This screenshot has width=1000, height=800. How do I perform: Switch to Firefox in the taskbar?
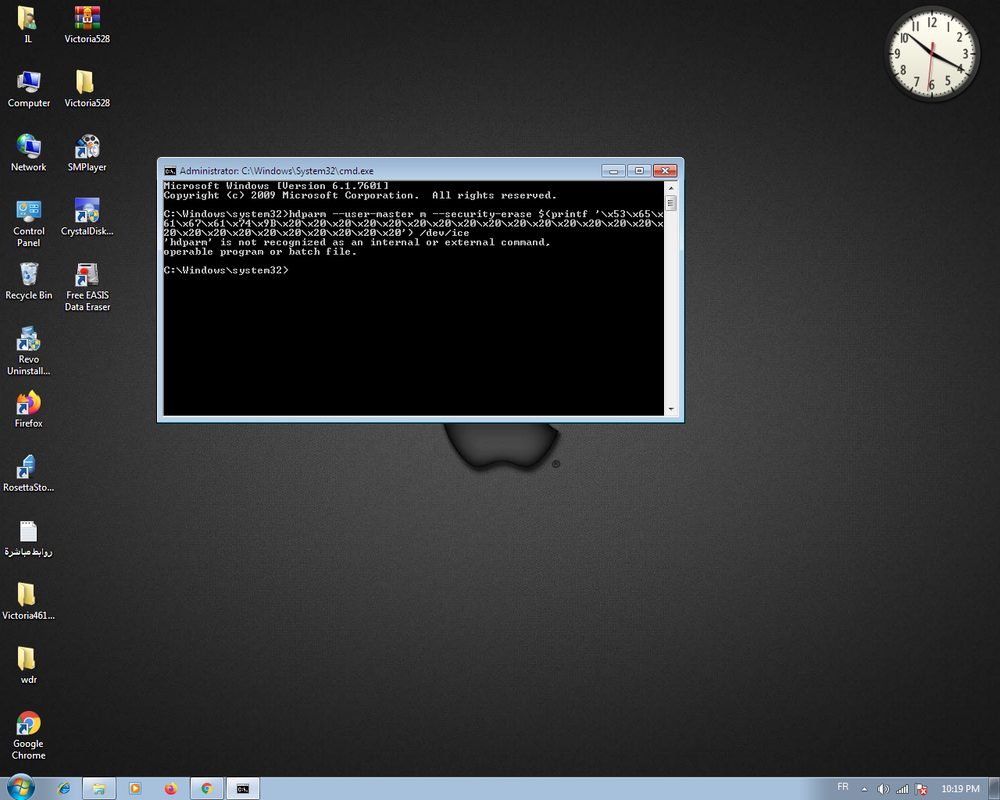tap(170, 789)
